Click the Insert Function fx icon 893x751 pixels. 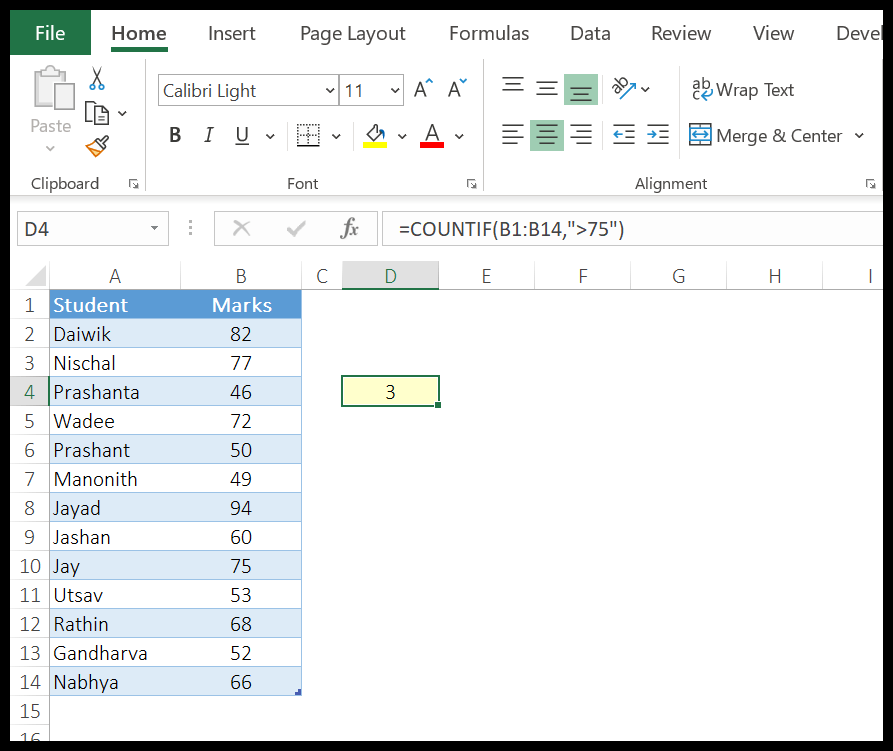pyautogui.click(x=348, y=228)
